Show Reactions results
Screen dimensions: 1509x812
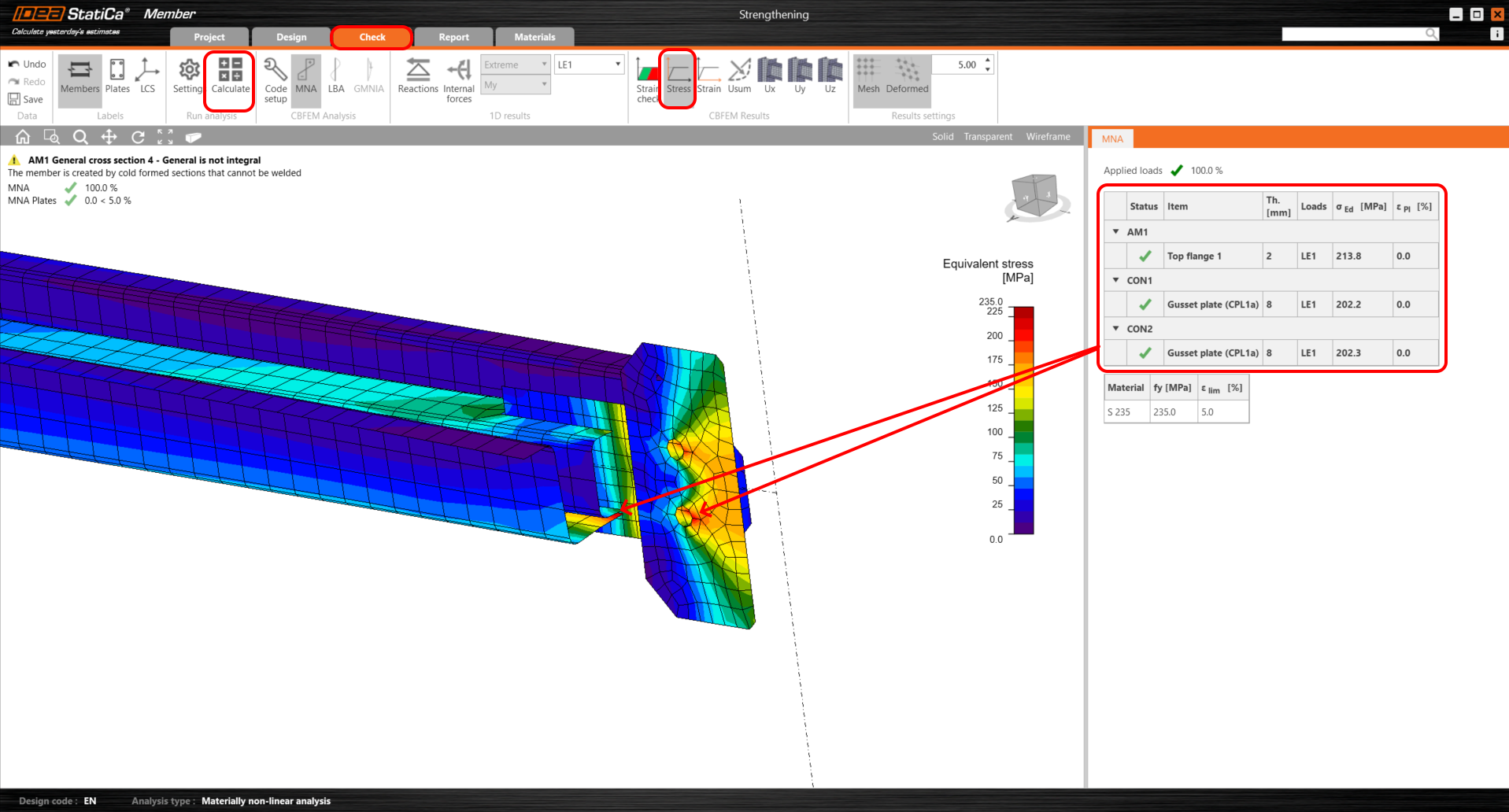(x=417, y=76)
